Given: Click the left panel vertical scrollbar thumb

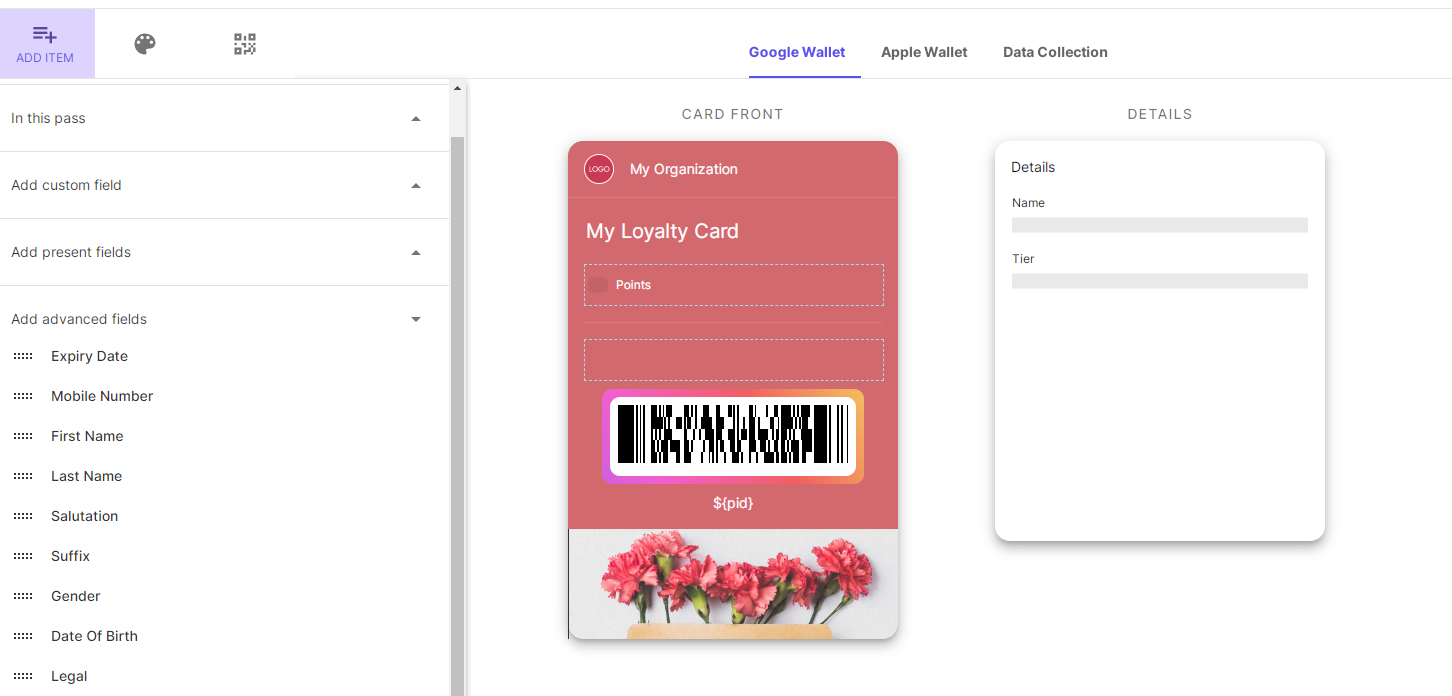Looking at the screenshot, I should pyautogui.click(x=457, y=415).
